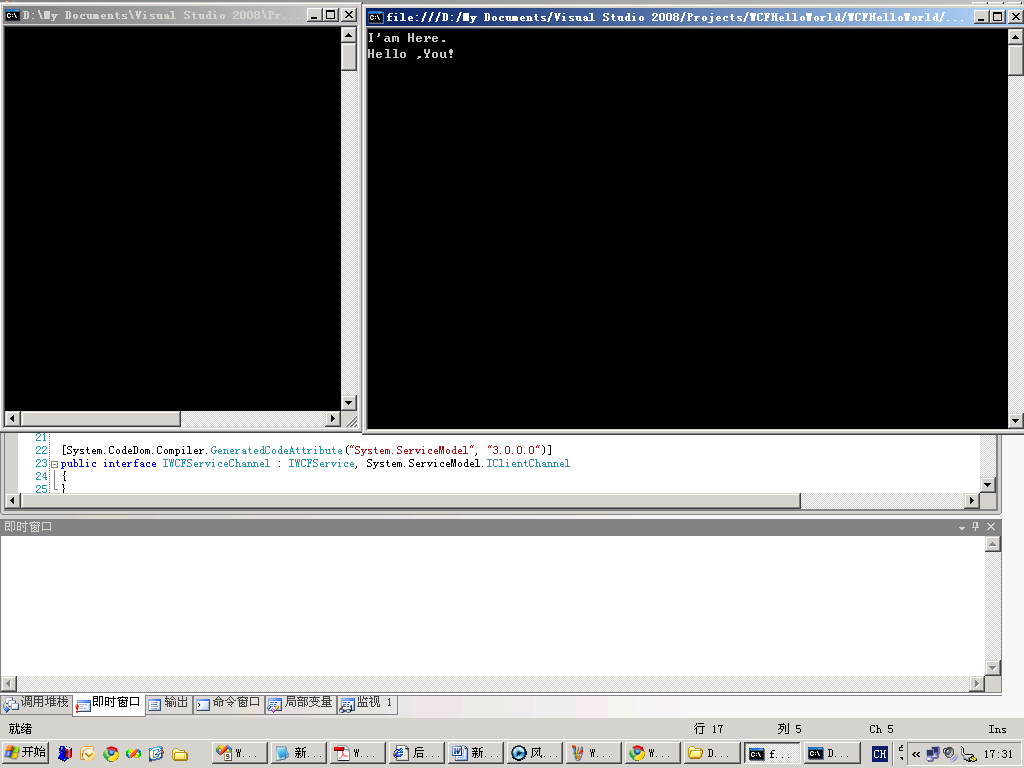Collapse the IWCFServiceChannel interface code block
The height and width of the screenshot is (768, 1024).
point(54,464)
